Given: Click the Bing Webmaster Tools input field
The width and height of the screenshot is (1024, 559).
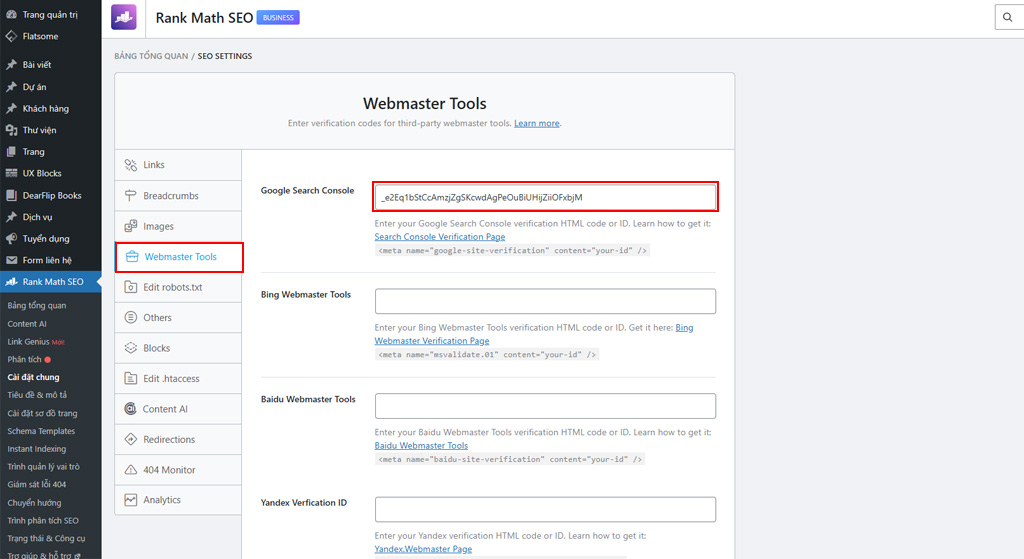Looking at the screenshot, I should (545, 301).
